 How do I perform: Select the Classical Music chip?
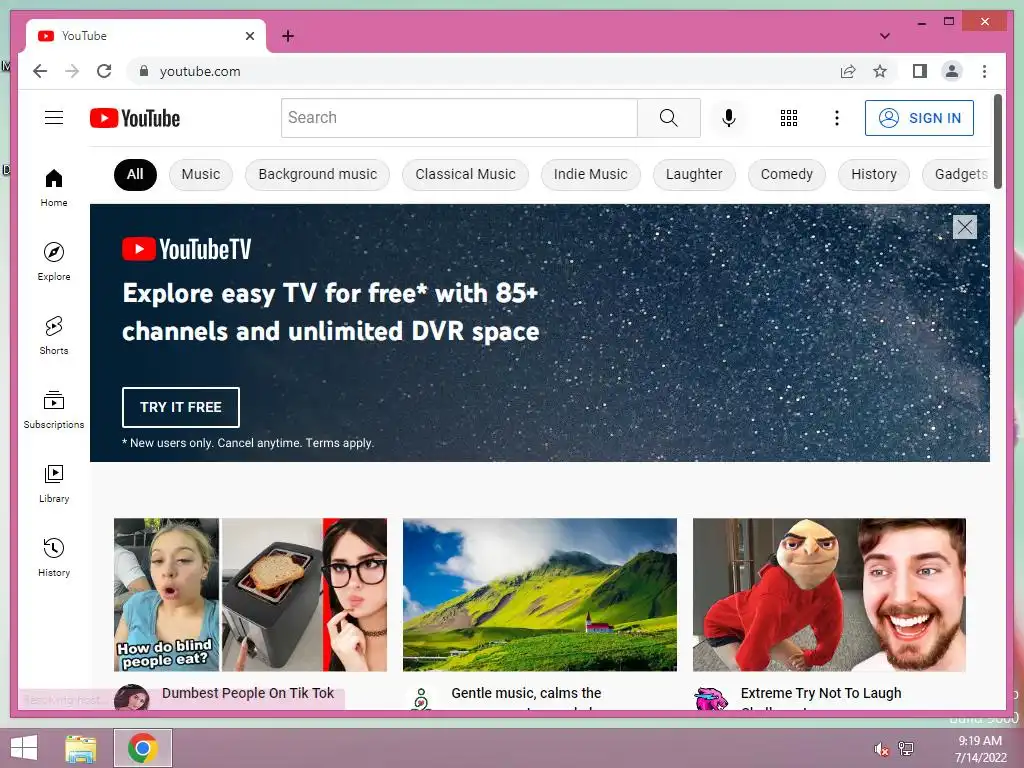(465, 174)
